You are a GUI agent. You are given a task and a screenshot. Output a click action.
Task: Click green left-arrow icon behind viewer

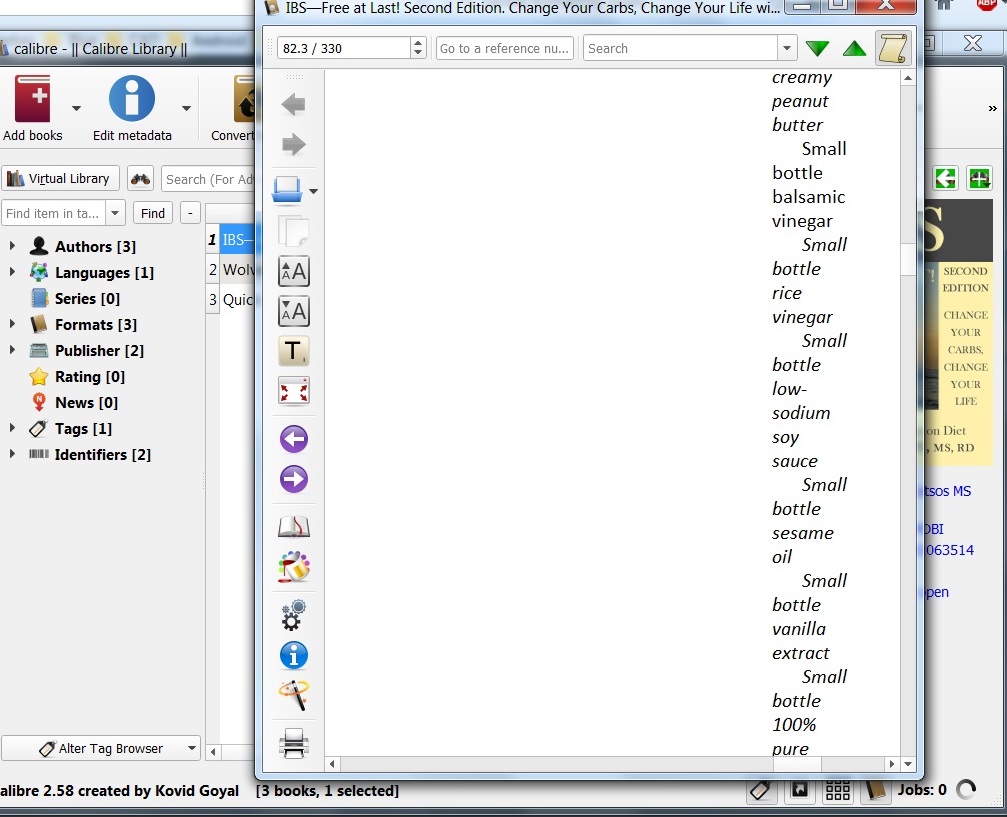click(945, 178)
